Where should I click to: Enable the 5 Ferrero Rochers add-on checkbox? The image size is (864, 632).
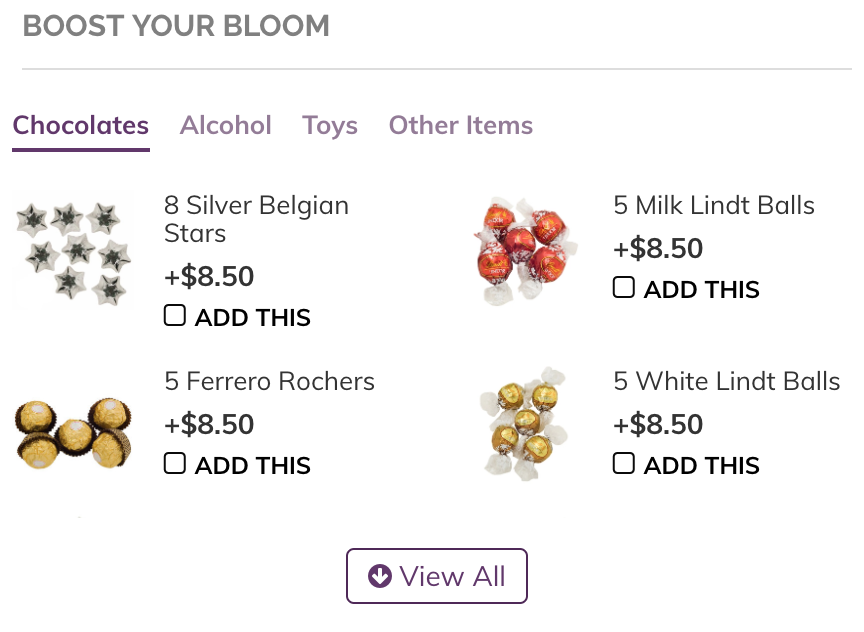[175, 464]
